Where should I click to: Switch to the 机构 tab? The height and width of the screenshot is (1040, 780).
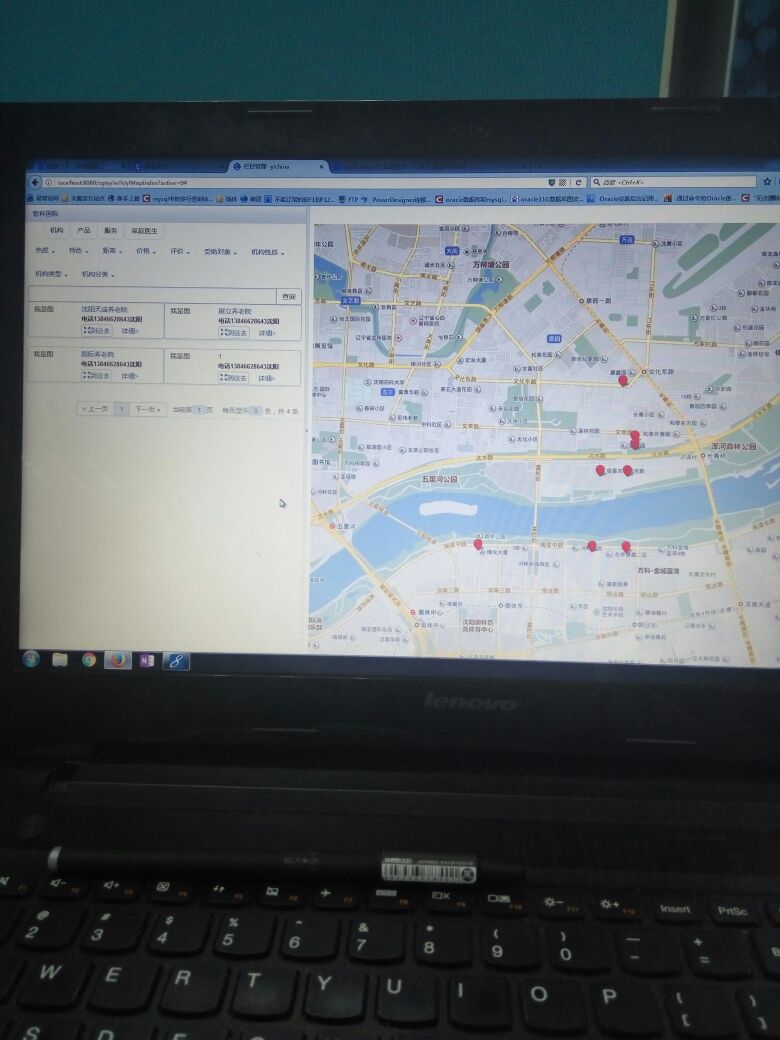pyautogui.click(x=56, y=230)
